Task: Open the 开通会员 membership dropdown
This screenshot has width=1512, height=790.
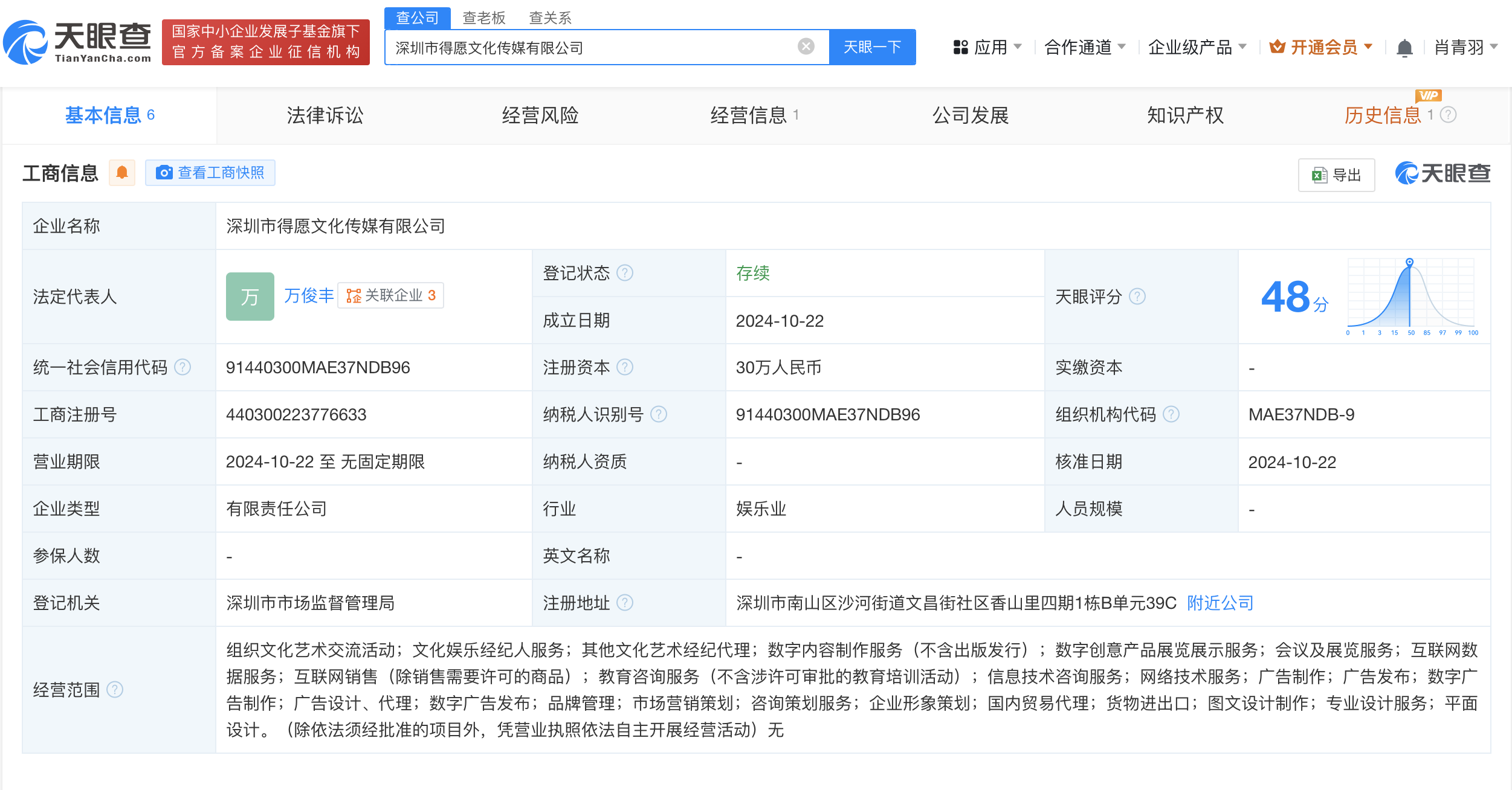Action: tap(1321, 47)
